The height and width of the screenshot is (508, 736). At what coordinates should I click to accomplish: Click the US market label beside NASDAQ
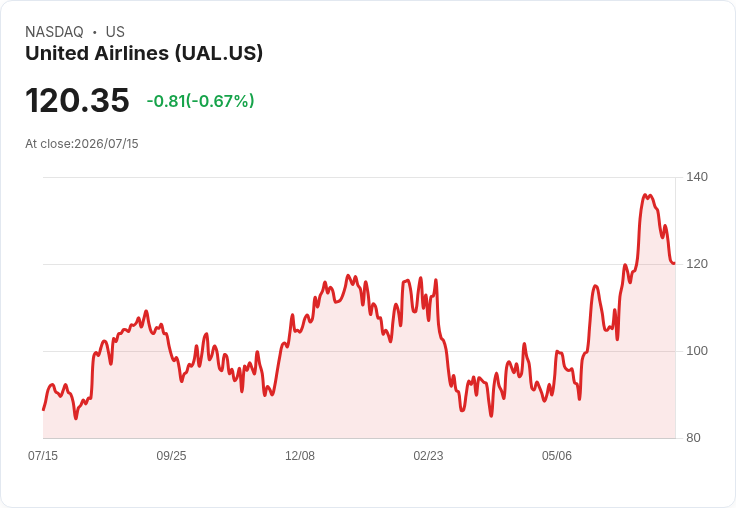(115, 32)
